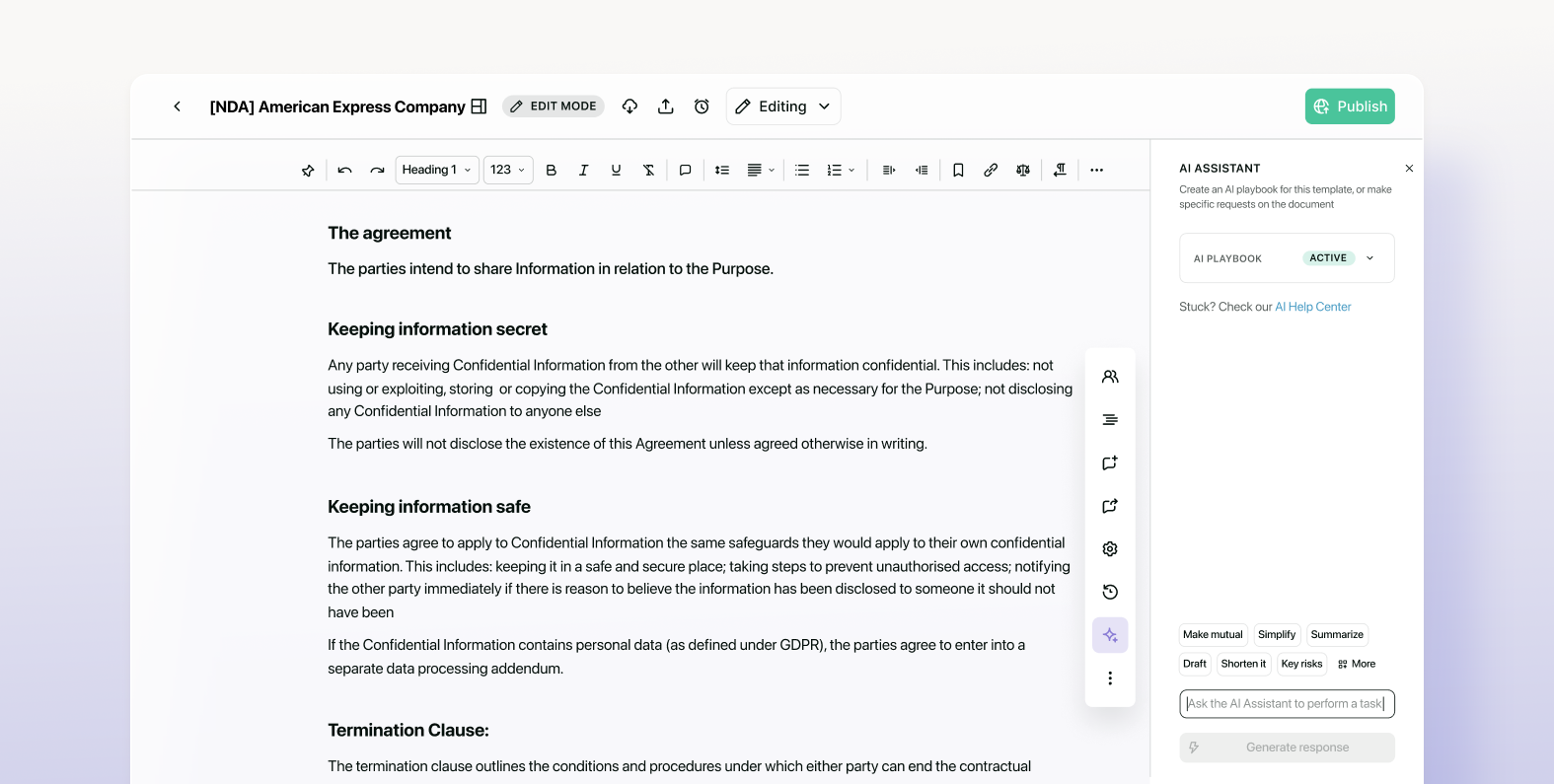Toggle underline formatting
Screen dimensions: 1554x784
[616, 170]
